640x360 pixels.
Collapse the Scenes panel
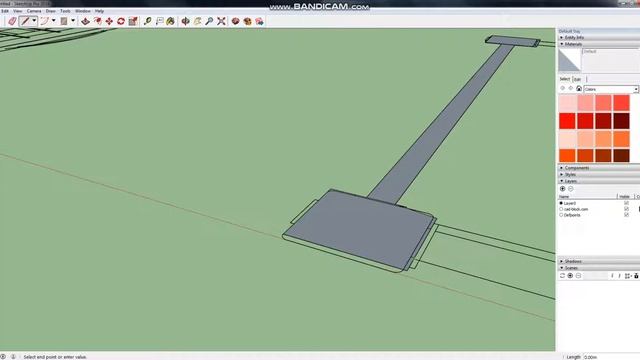pyautogui.click(x=562, y=268)
